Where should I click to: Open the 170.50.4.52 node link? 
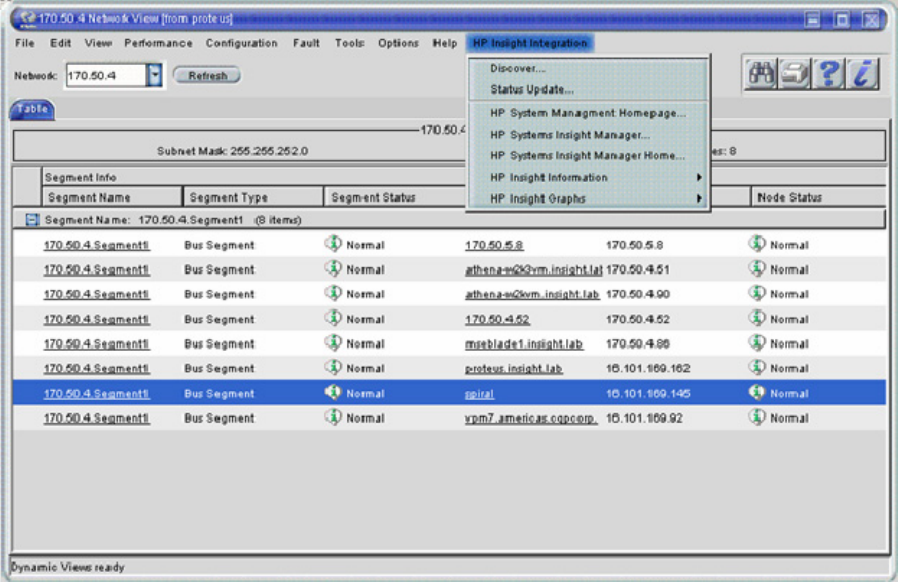(x=497, y=319)
